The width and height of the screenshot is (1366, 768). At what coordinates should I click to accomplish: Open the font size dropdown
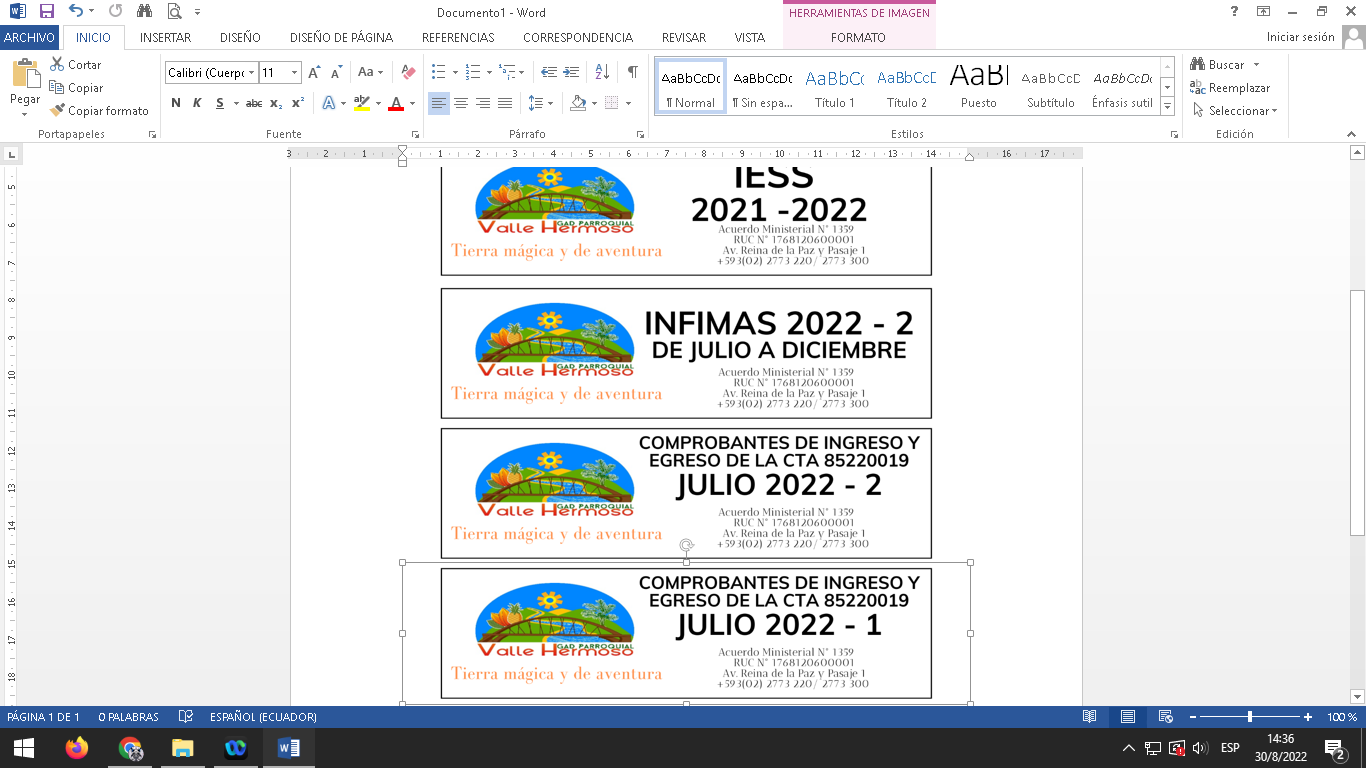tap(294, 72)
